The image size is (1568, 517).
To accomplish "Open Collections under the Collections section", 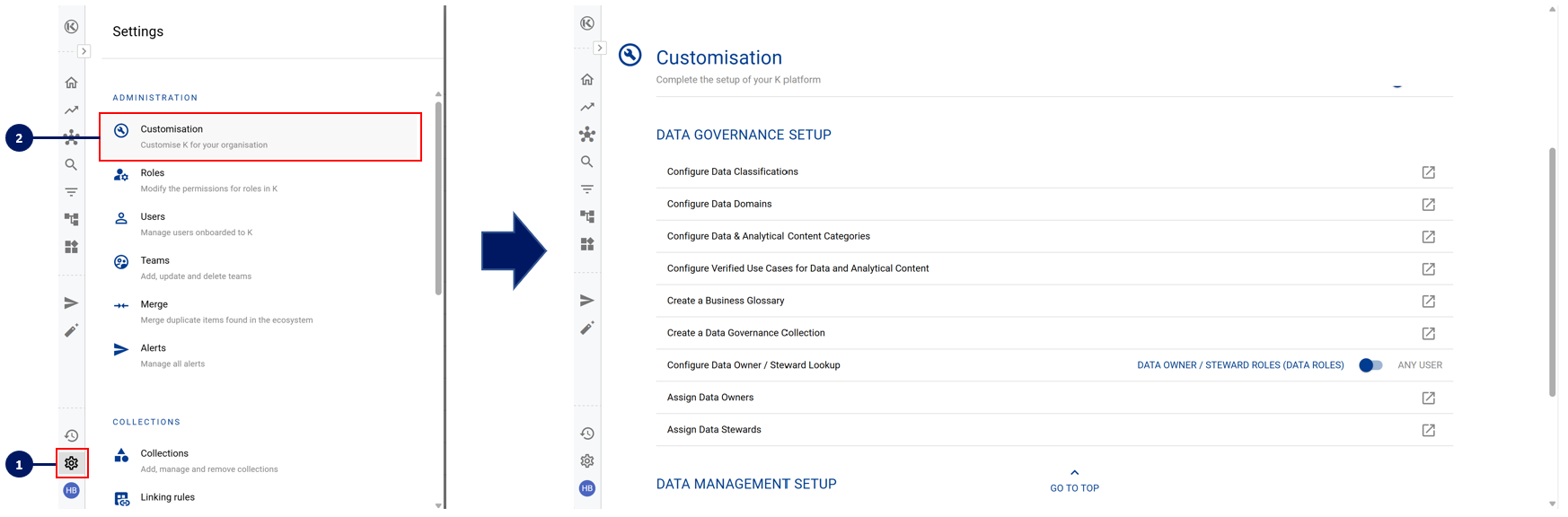I will tap(164, 454).
